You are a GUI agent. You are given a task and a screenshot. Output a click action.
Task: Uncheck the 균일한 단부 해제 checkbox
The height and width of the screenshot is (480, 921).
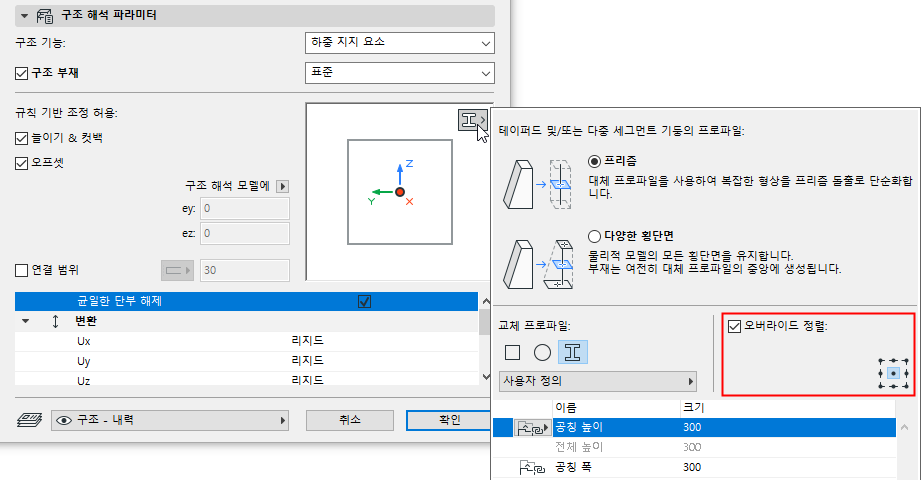pos(364,301)
